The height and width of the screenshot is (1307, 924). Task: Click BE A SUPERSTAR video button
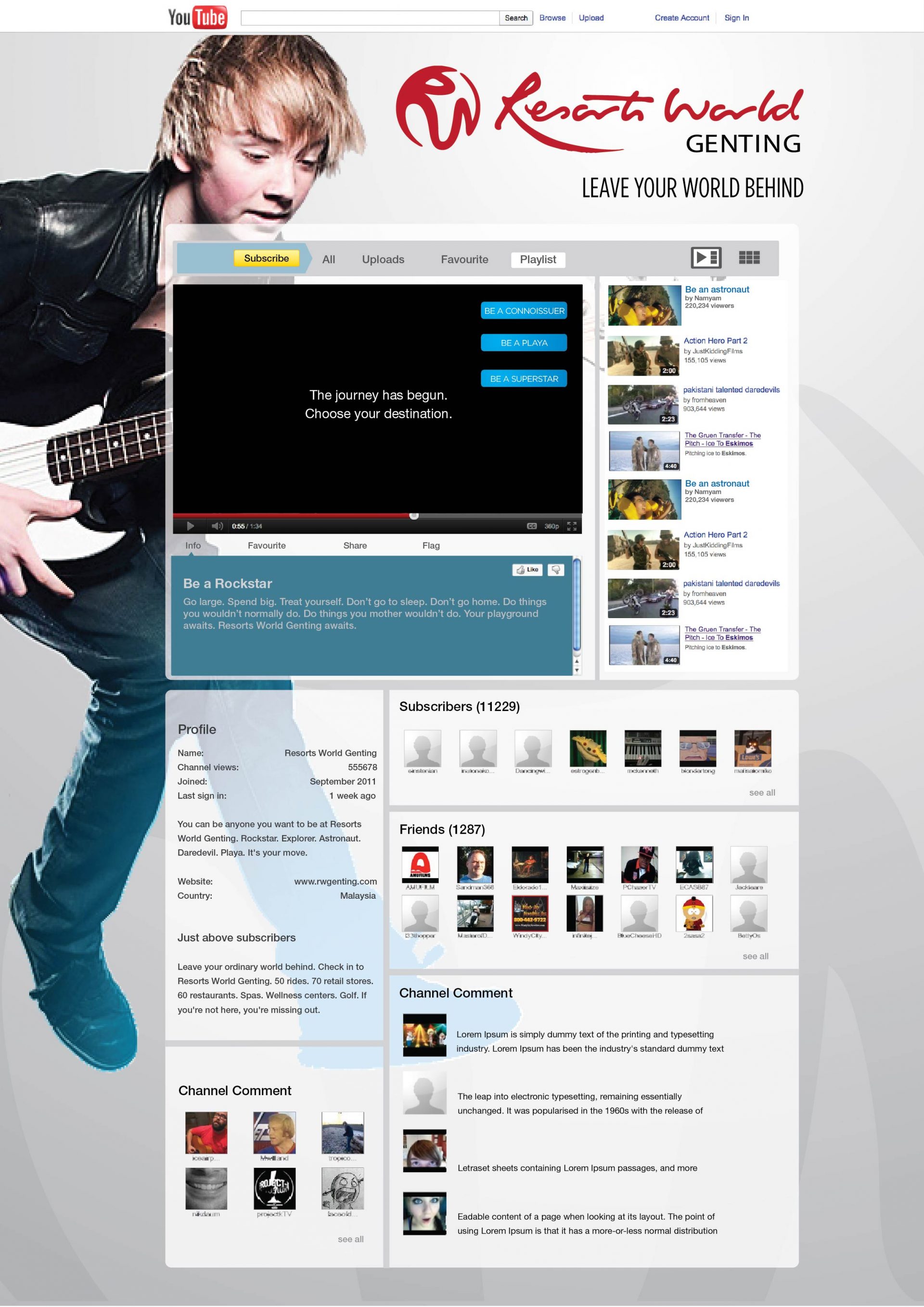point(524,378)
